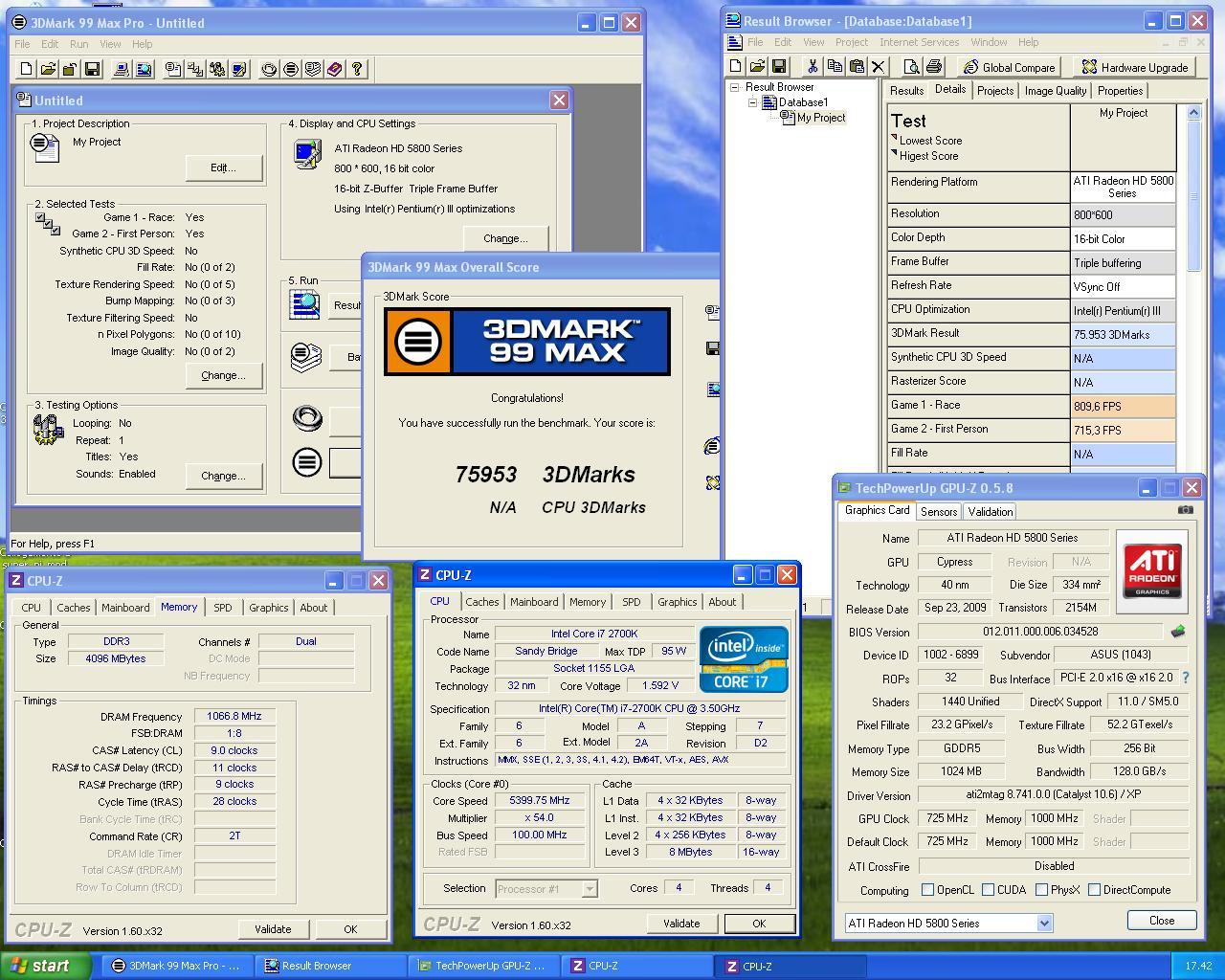Click the Windows Start button
1225x980 pixels.
click(x=45, y=966)
